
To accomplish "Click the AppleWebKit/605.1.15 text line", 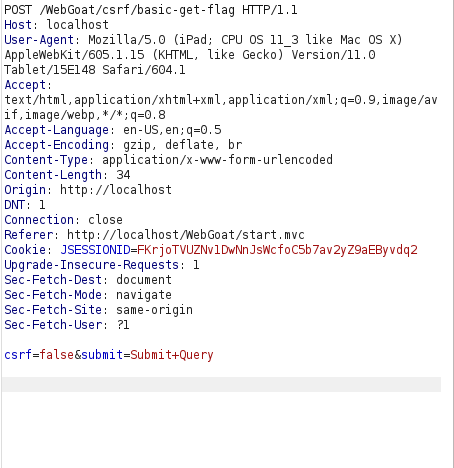I will tap(190, 55).
